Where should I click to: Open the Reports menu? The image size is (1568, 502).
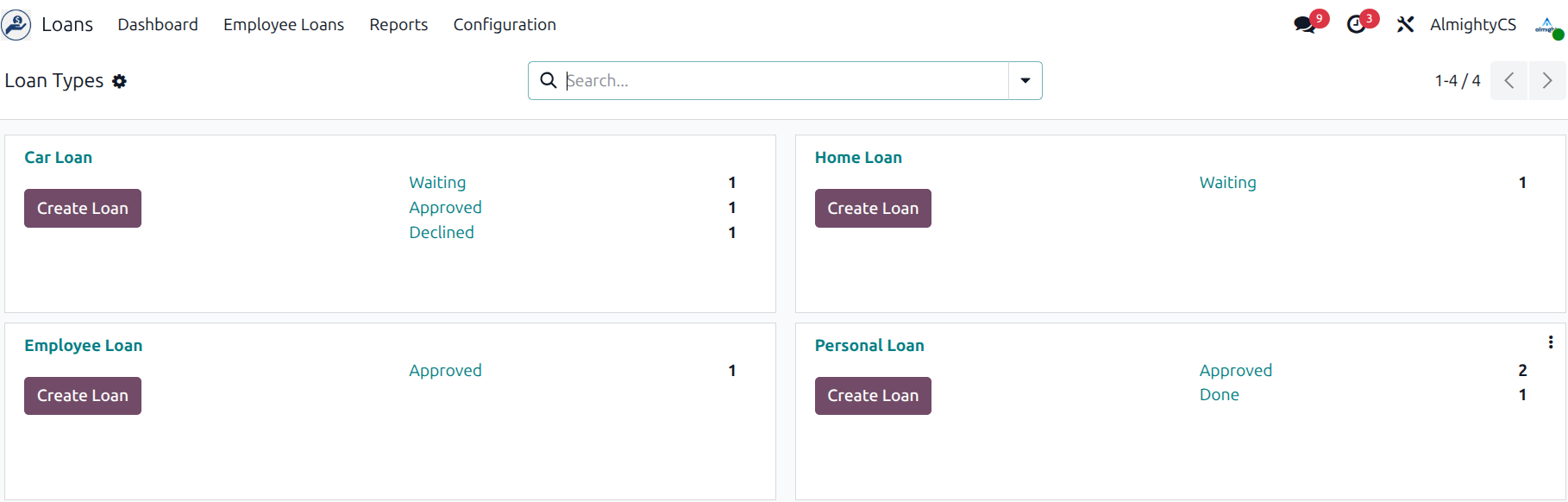pos(398,25)
